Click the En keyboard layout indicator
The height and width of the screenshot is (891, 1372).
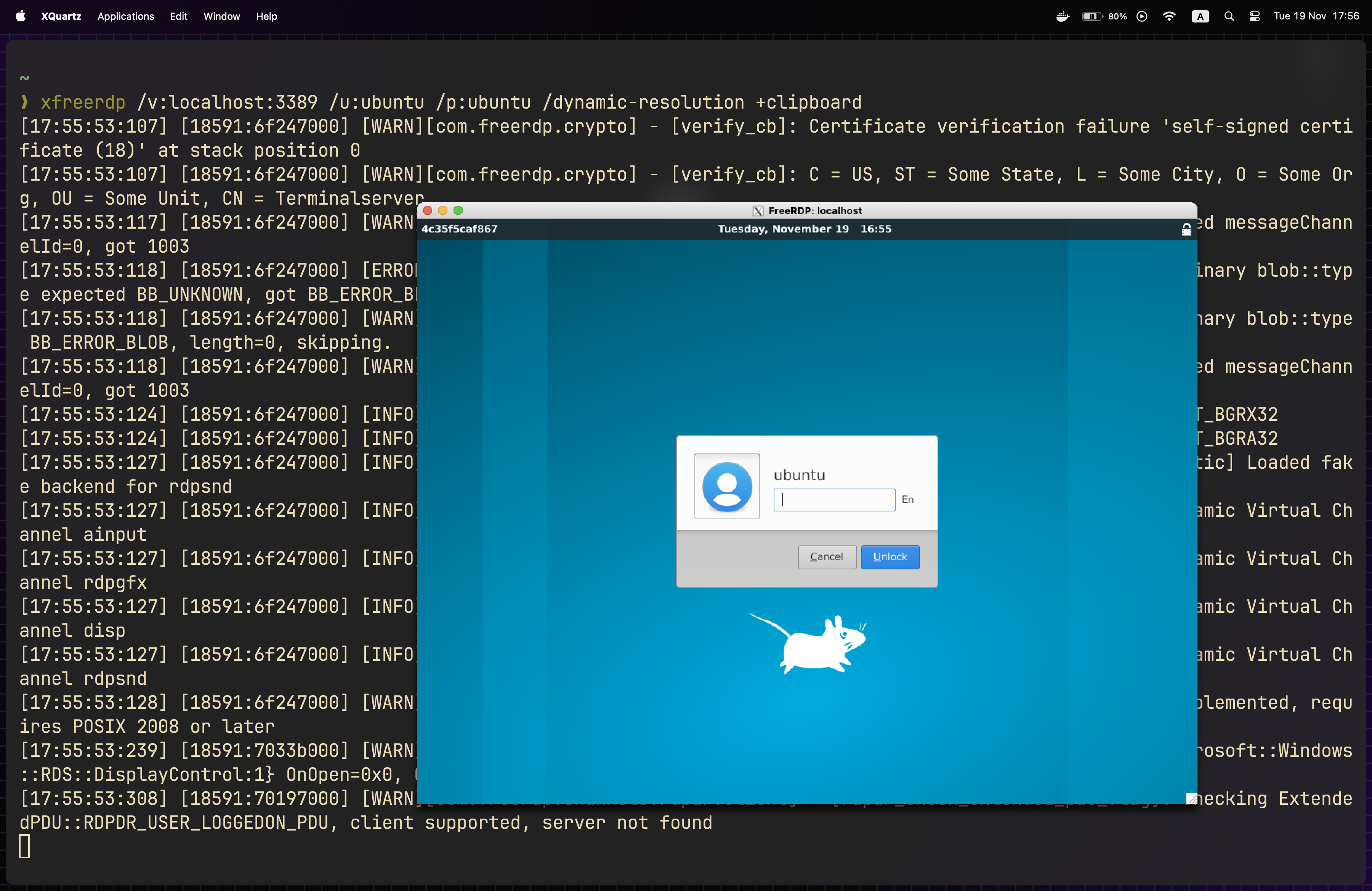click(907, 500)
